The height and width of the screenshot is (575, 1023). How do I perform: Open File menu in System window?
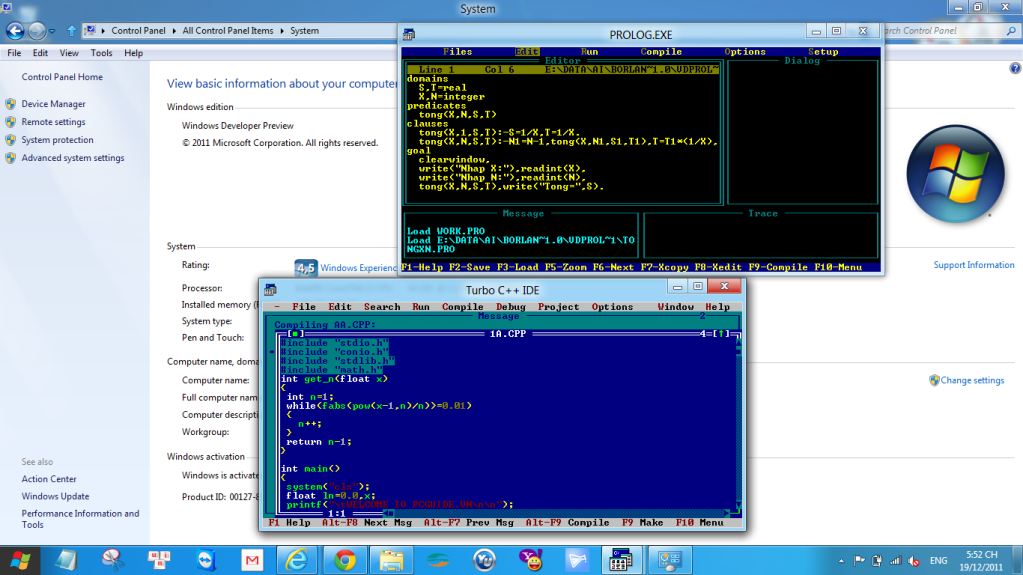14,53
